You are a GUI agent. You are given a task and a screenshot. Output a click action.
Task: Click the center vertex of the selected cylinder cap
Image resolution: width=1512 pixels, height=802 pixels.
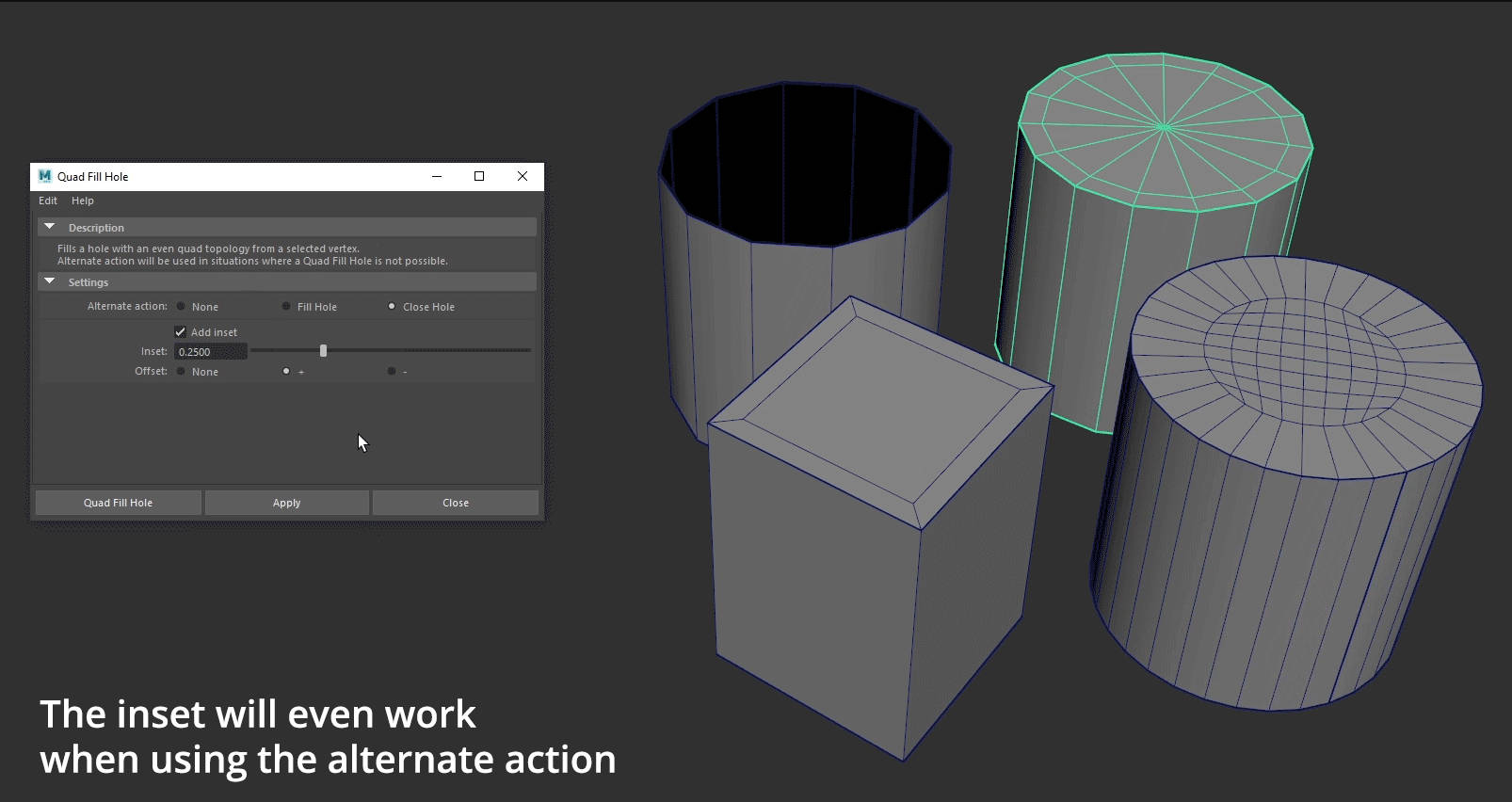1165,126
